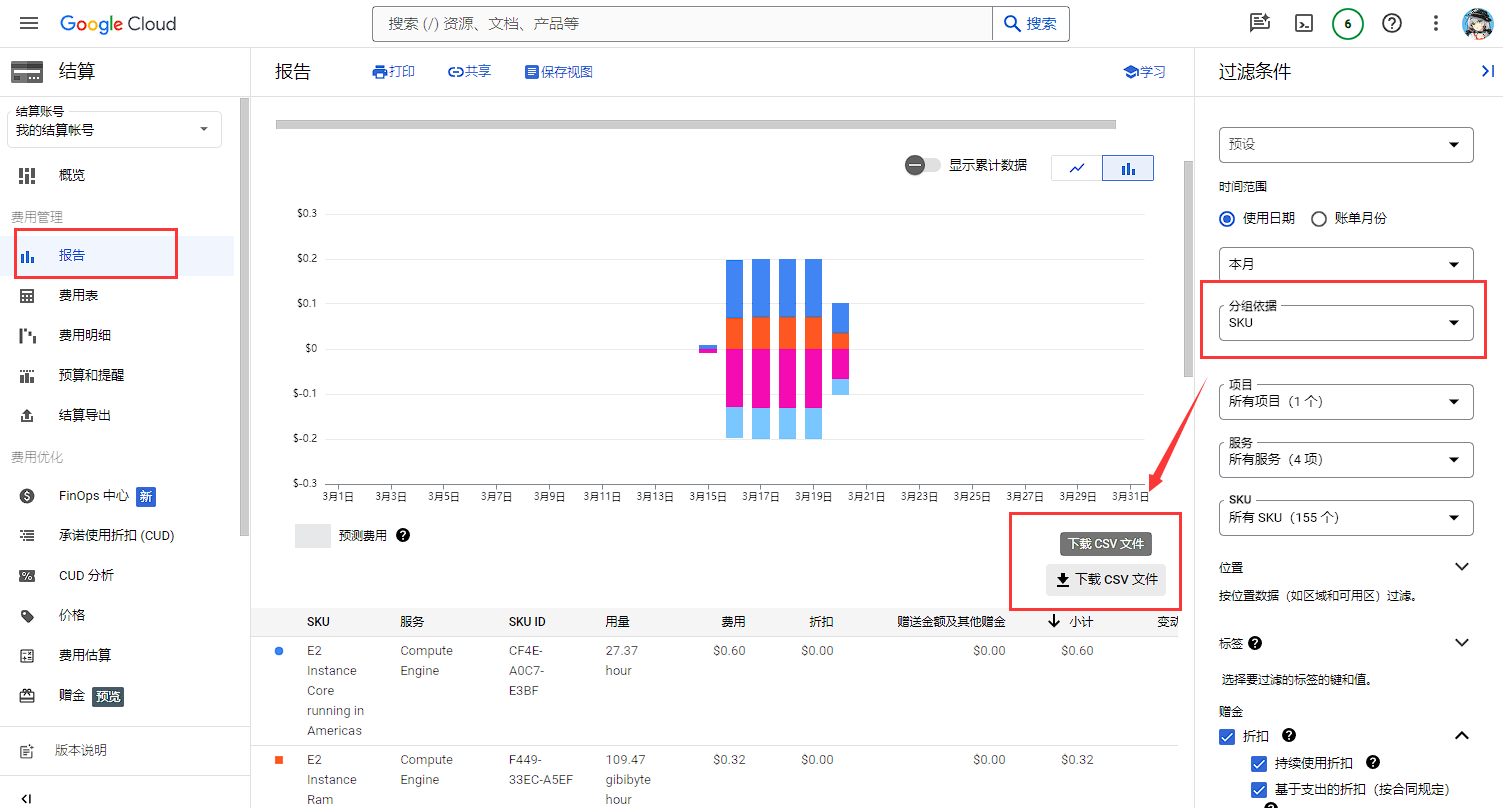Screen dimensions: 1503x808
Task: Select 账单月份 radio button
Action: click(1319, 218)
